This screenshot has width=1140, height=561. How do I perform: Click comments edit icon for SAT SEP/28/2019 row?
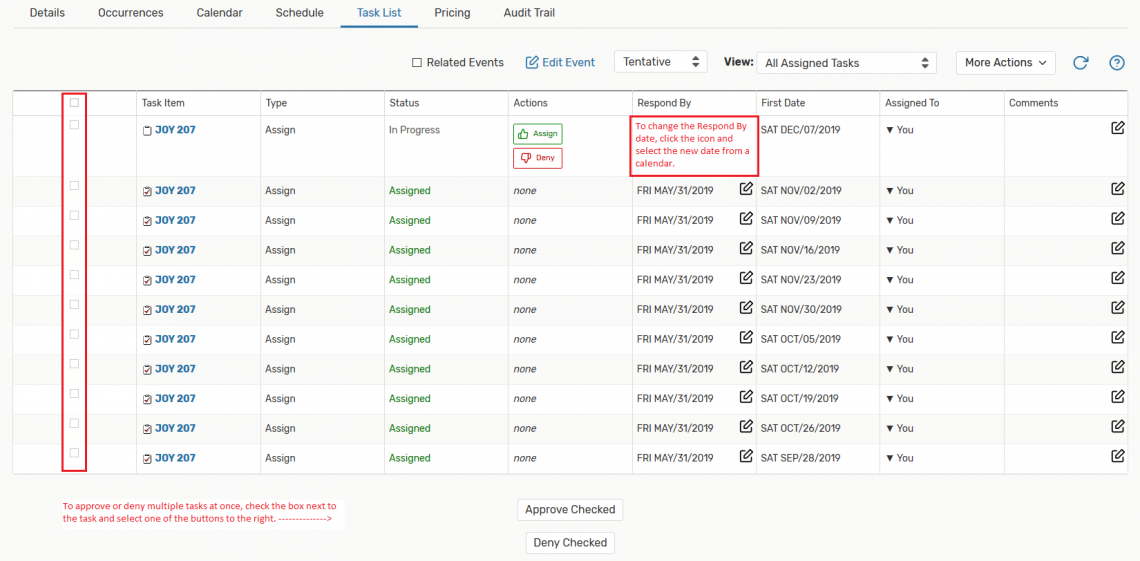click(1118, 456)
